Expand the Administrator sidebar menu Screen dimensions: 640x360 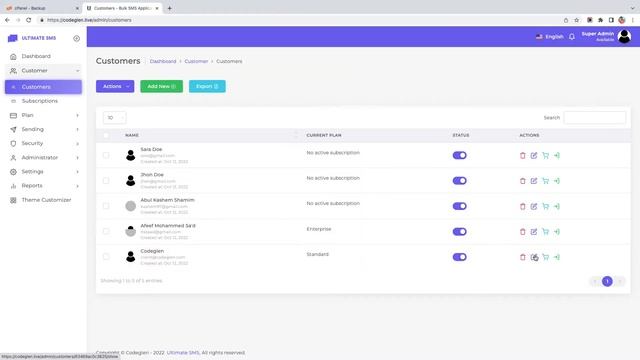tap(43, 158)
